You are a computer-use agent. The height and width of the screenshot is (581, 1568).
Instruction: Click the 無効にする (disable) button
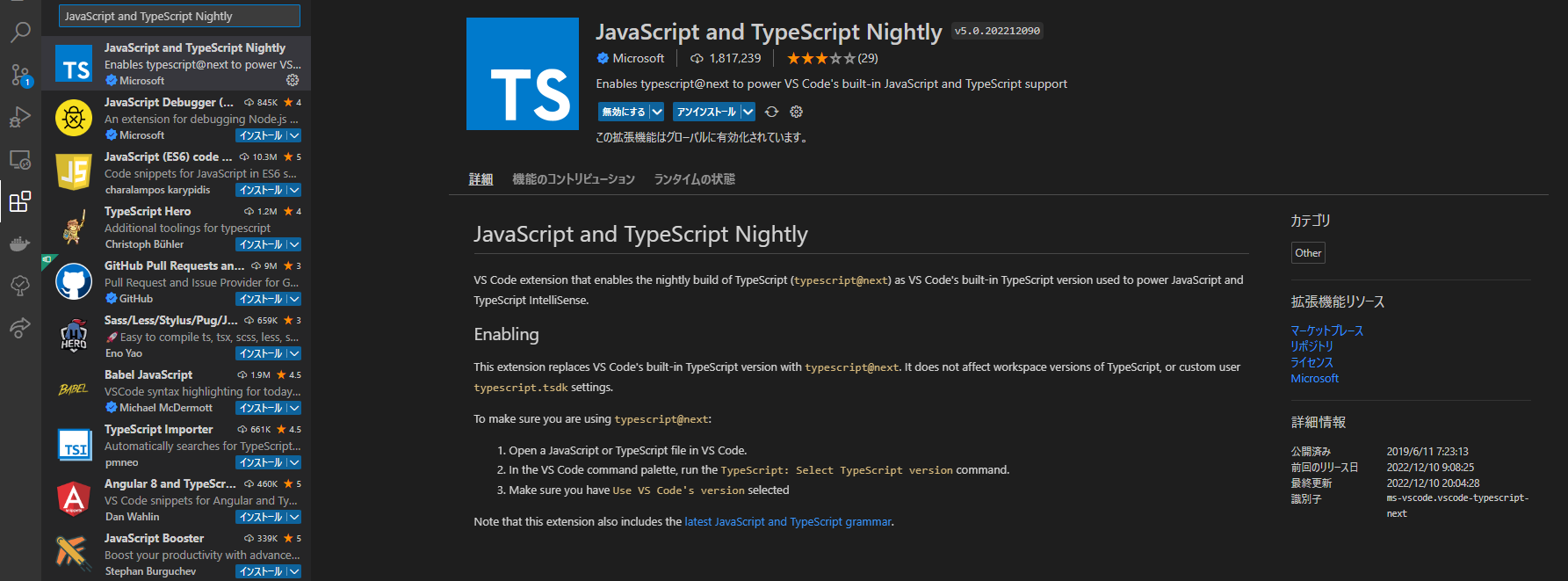pos(624,112)
